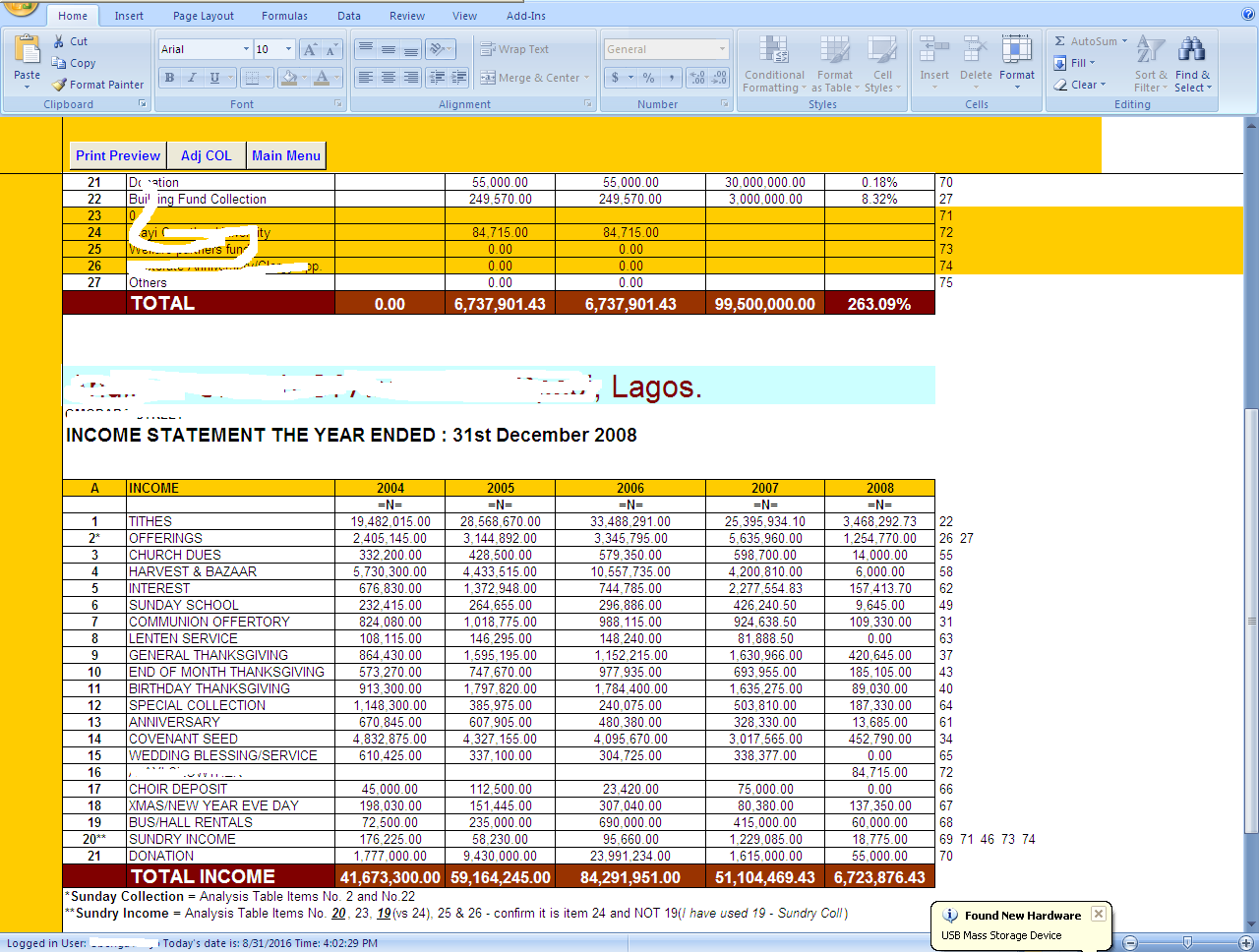The width and height of the screenshot is (1259, 952).
Task: Click the Main Menu button
Action: (286, 155)
